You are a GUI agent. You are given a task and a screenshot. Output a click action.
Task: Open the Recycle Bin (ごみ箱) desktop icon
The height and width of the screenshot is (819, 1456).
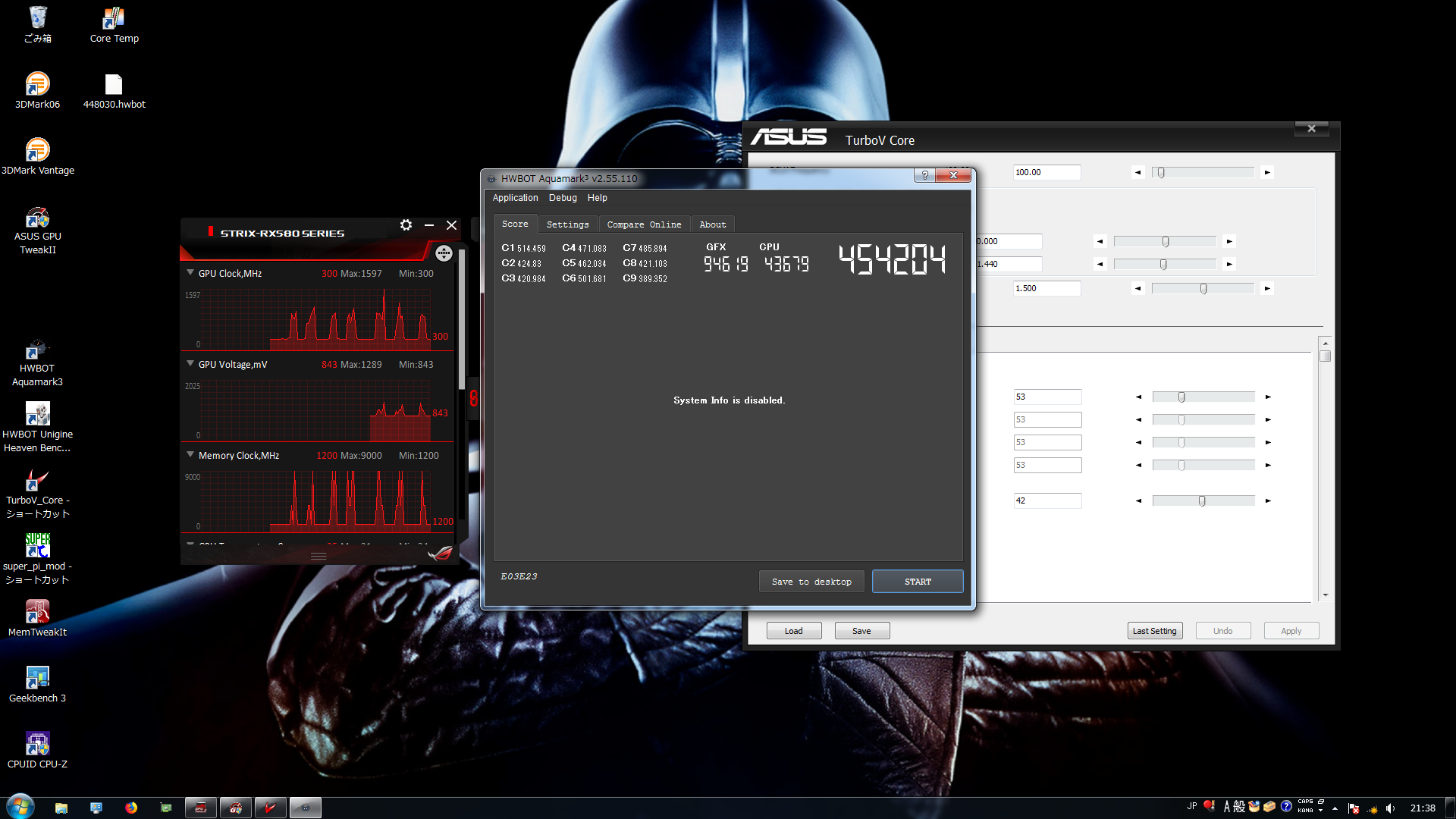tap(38, 24)
